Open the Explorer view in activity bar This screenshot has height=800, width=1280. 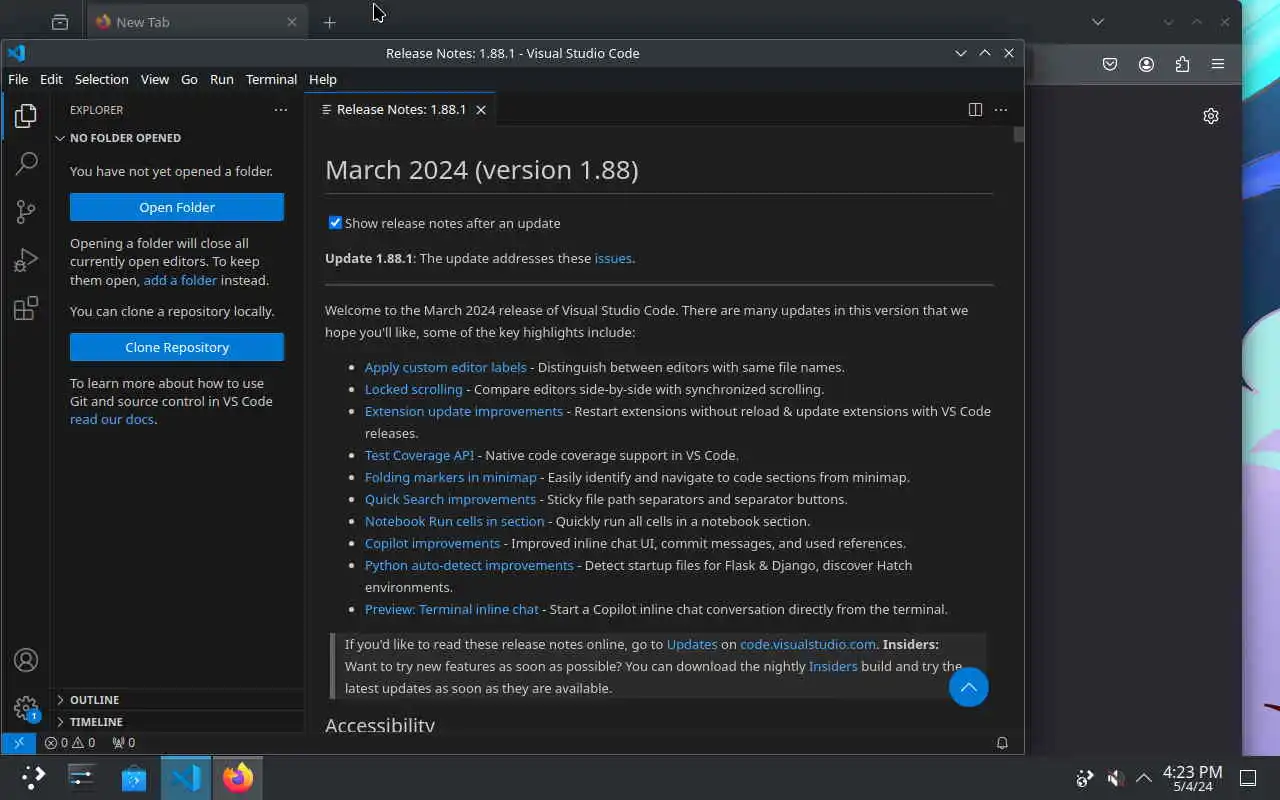tap(26, 115)
